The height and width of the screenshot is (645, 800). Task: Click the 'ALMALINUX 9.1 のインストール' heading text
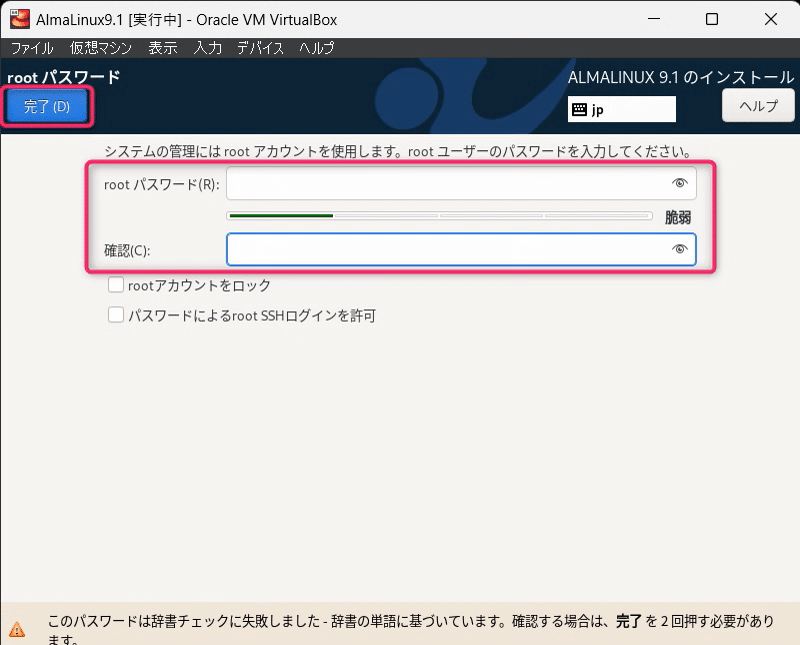point(681,77)
